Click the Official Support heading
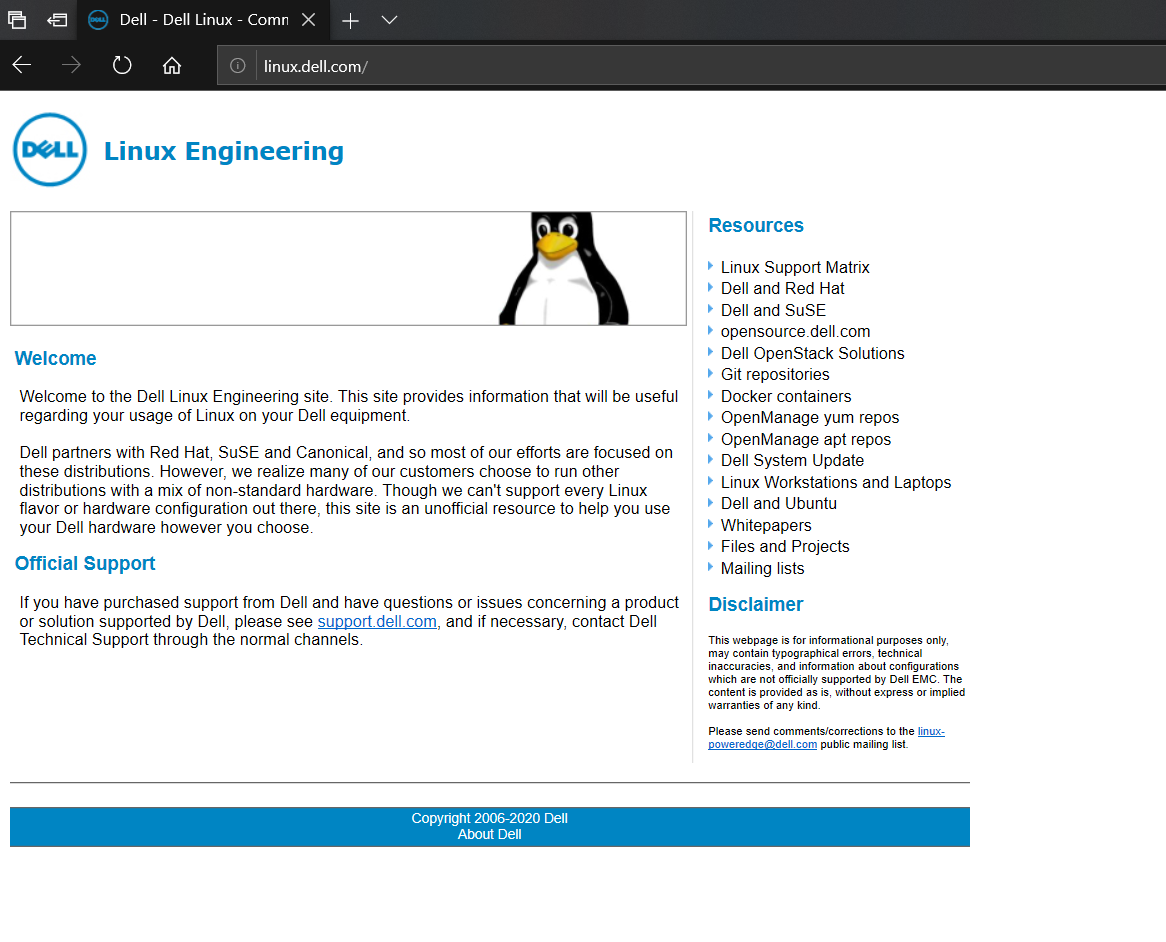Image resolution: width=1166 pixels, height=942 pixels. pos(85,564)
